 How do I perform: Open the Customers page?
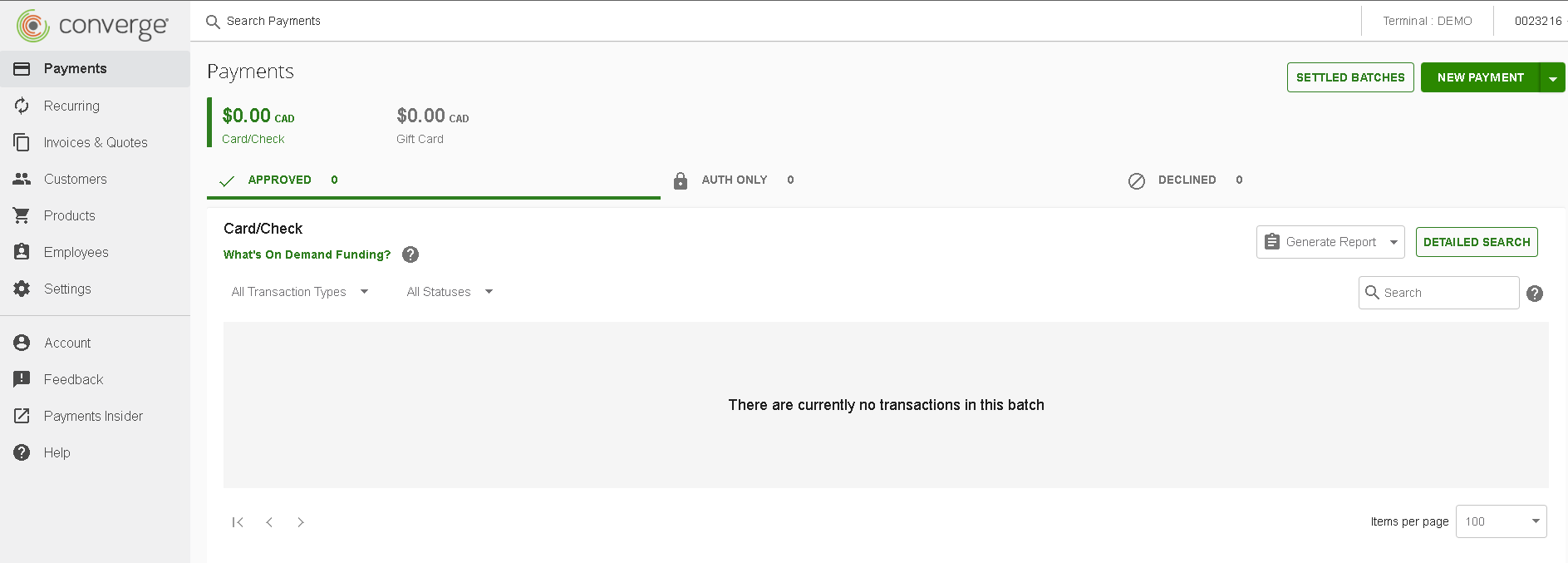[x=75, y=179]
